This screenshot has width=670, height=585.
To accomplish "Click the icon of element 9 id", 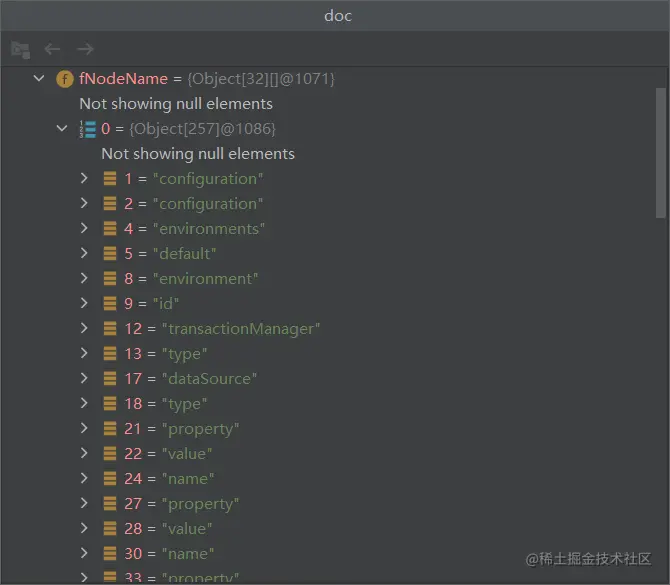I will pos(110,304).
